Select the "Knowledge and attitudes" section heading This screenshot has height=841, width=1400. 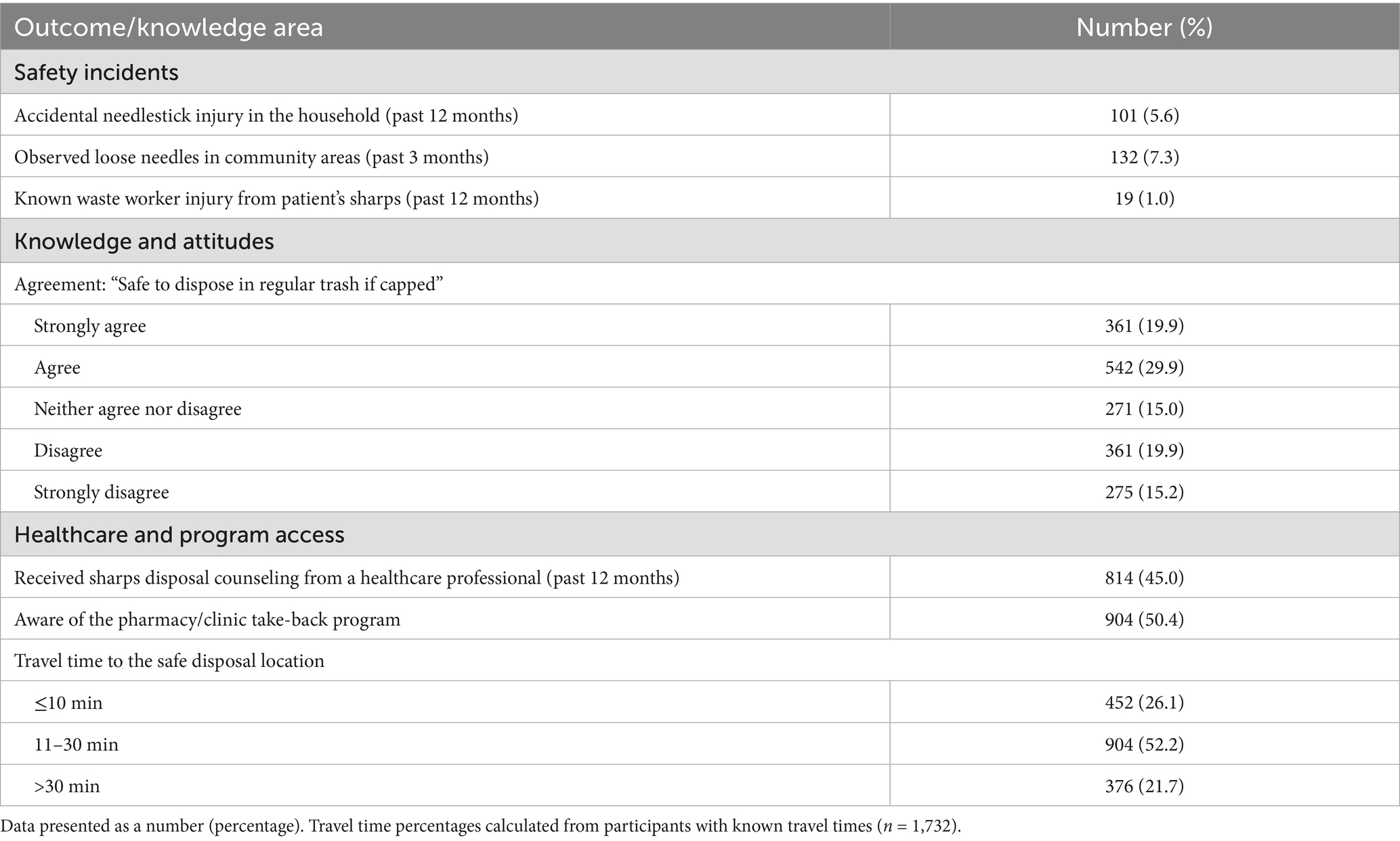click(x=144, y=242)
